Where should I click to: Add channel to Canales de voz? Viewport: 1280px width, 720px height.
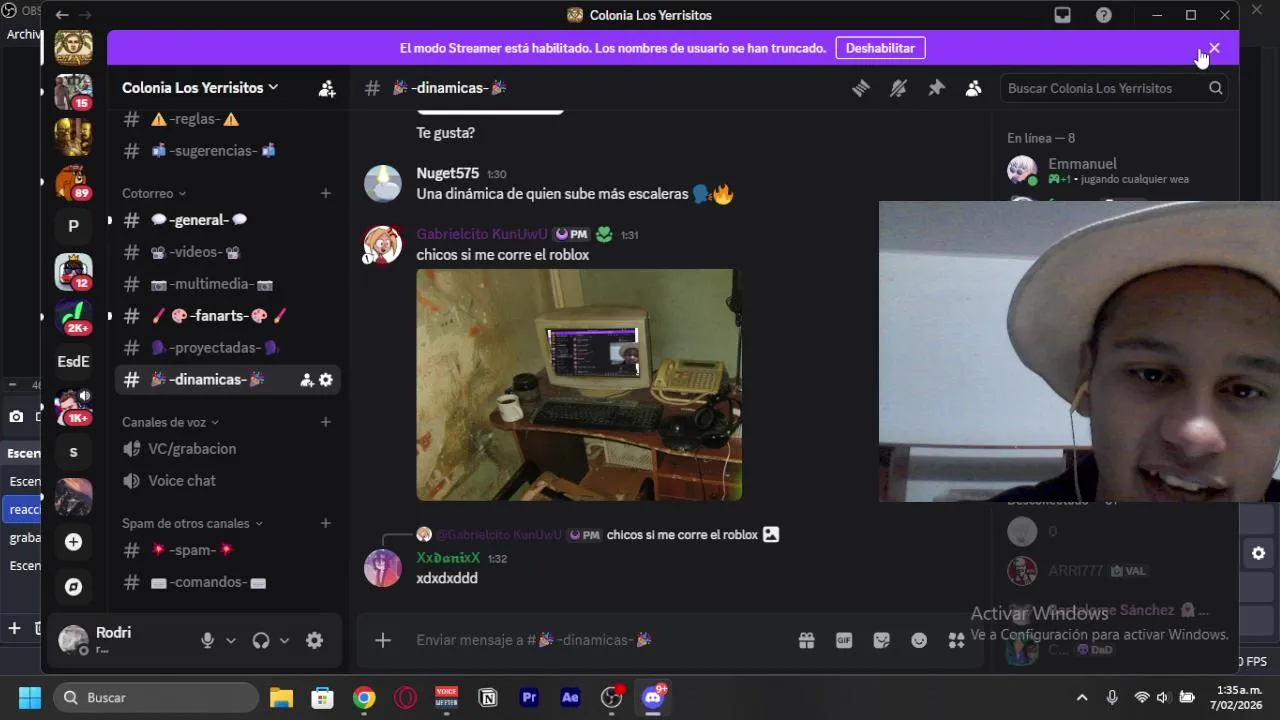325,422
